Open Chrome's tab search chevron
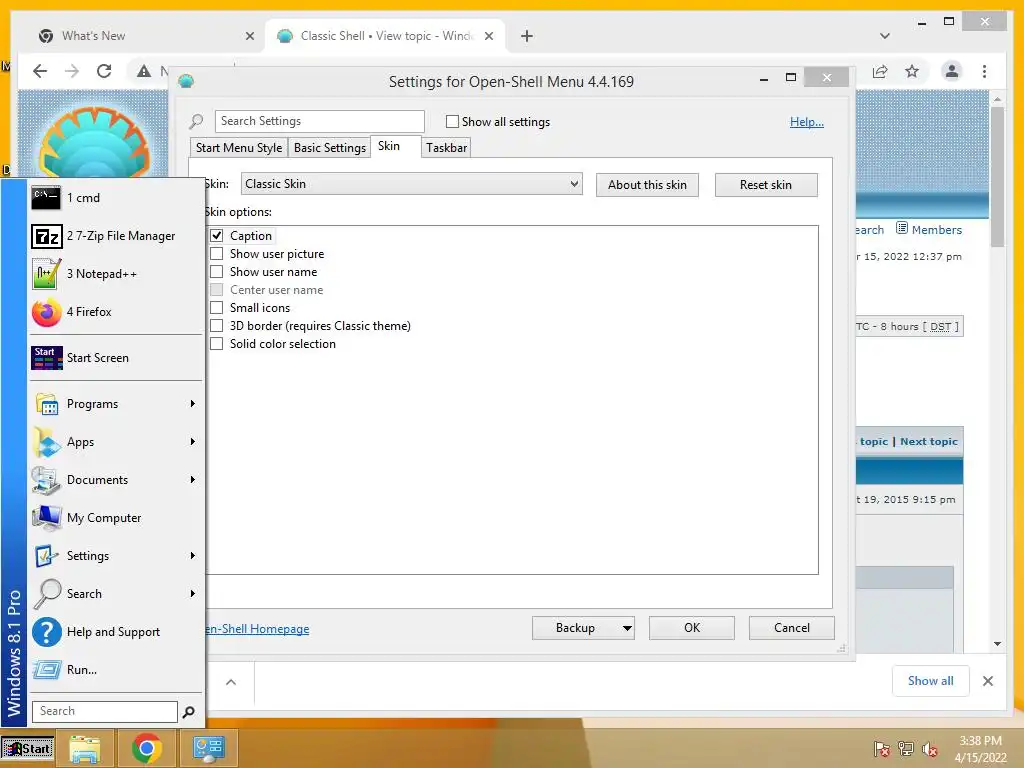The height and width of the screenshot is (768, 1024). pos(885,36)
